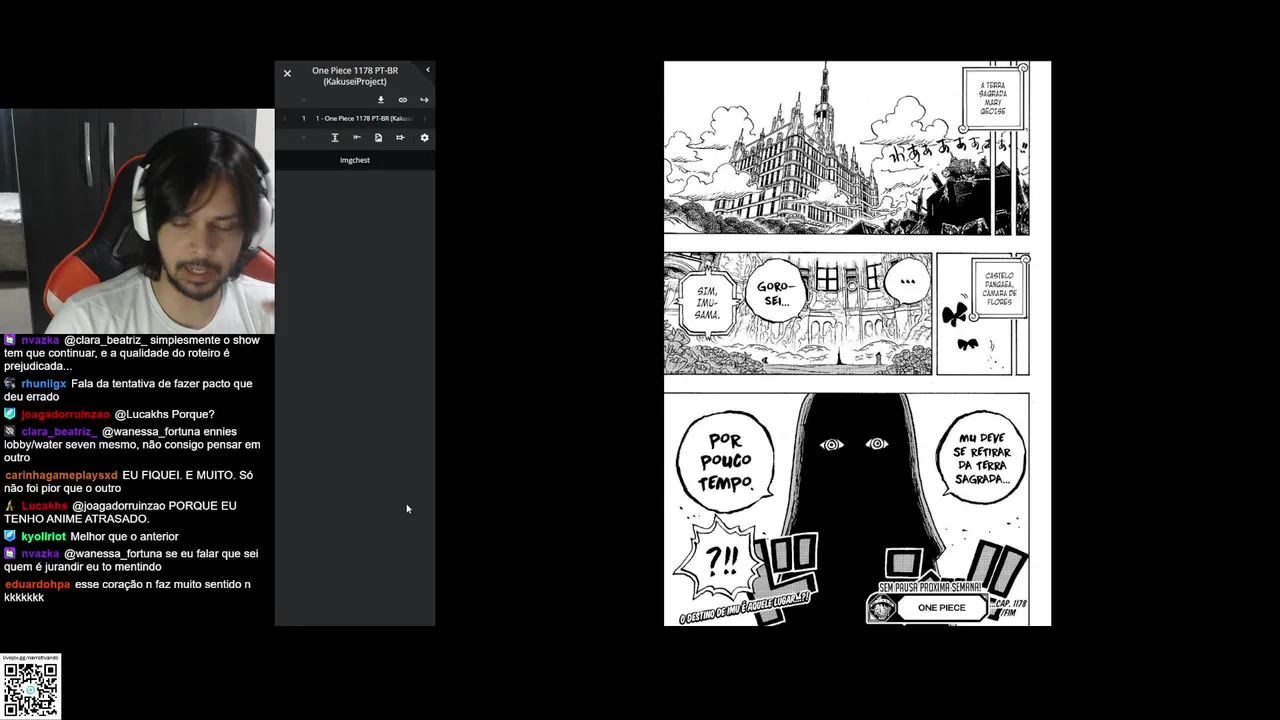Image resolution: width=1280 pixels, height=720 pixels.
Task: Click the badge icon beside 'Lucakhs'
Action: 10,506
